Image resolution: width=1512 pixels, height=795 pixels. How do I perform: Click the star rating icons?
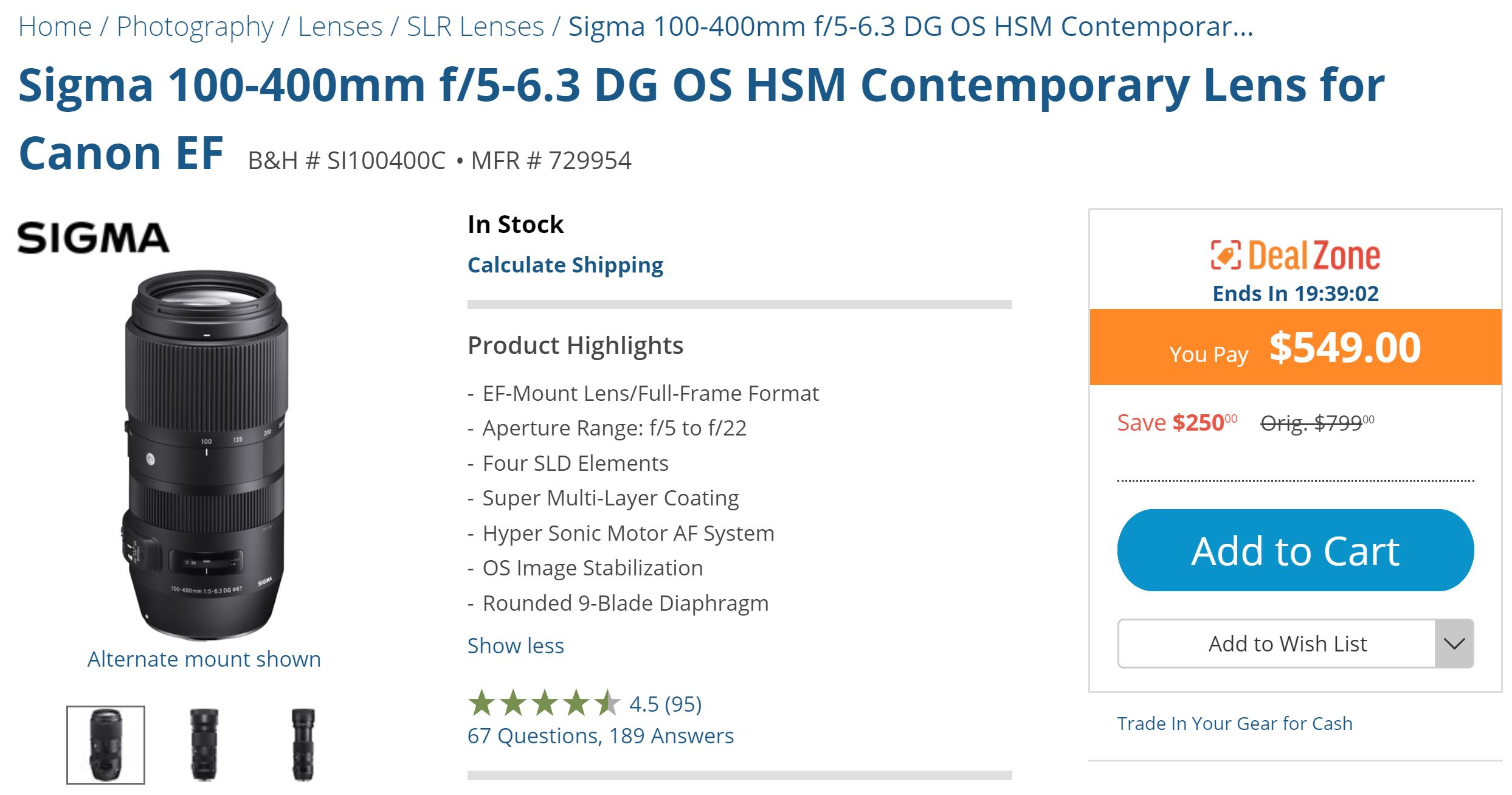pyautogui.click(x=544, y=704)
